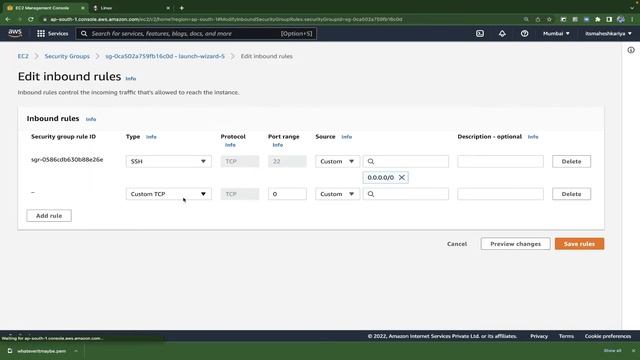
Task: Click description field of SSH rule
Action: 500,161
